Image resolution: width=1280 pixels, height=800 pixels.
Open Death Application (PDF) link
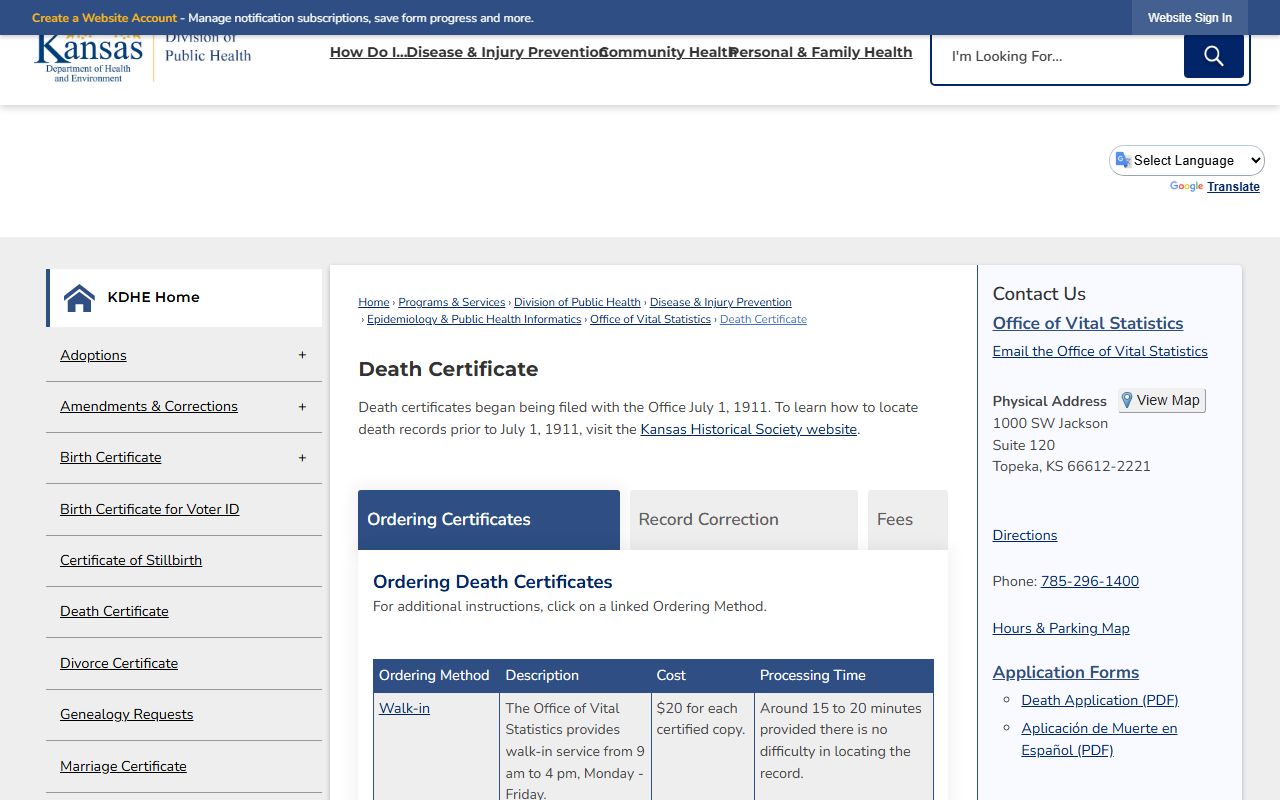click(x=1100, y=700)
